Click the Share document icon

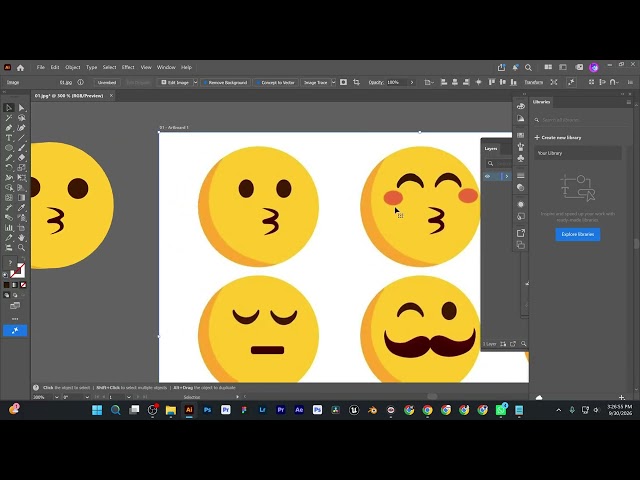coord(501,67)
